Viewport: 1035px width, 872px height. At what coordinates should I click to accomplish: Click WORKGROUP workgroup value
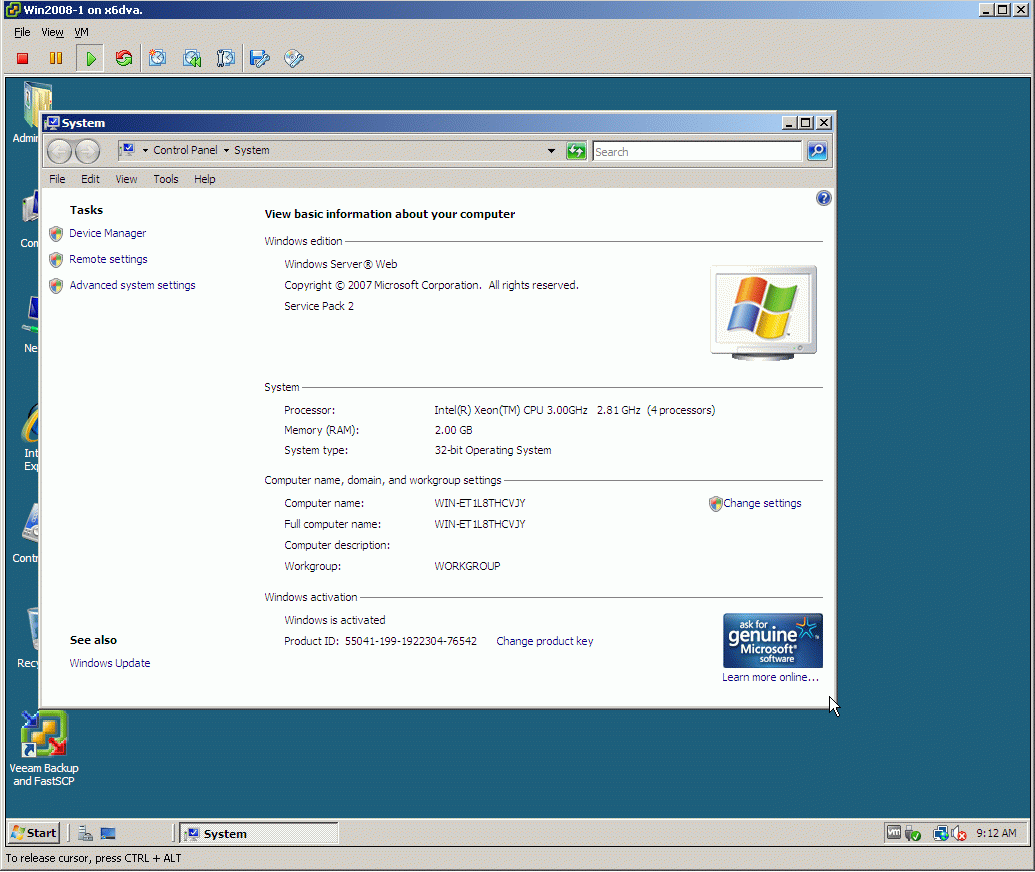[x=467, y=566]
